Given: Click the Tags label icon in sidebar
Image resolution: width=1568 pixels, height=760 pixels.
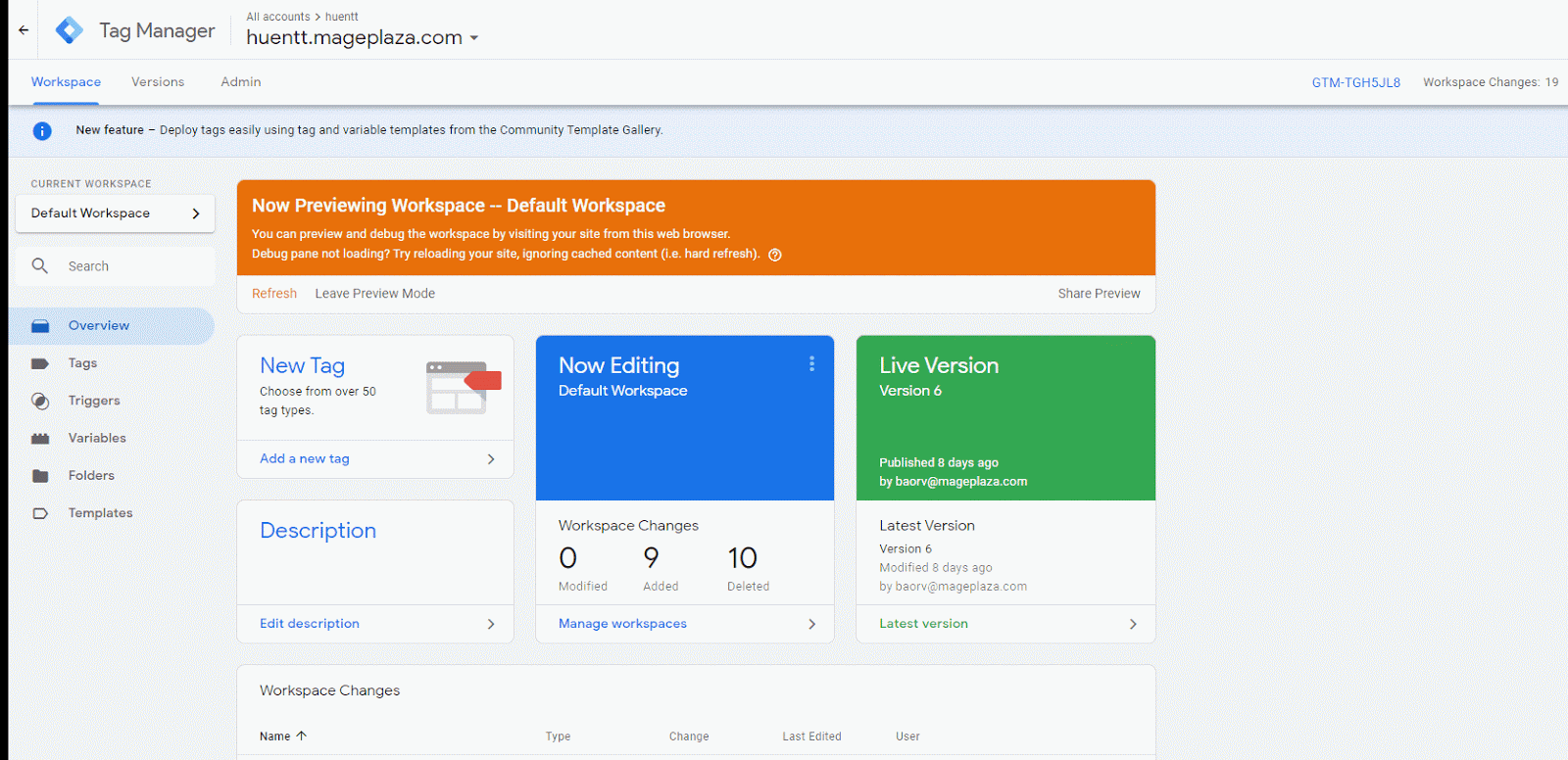Looking at the screenshot, I should coord(40,363).
